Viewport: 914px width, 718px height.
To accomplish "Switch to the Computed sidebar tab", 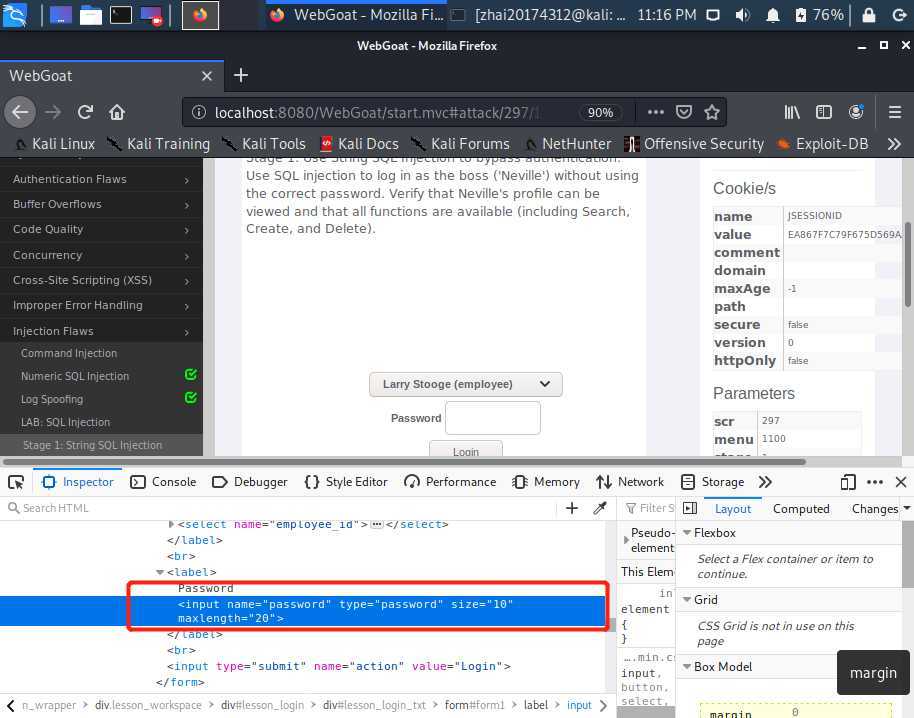I will click(801, 509).
